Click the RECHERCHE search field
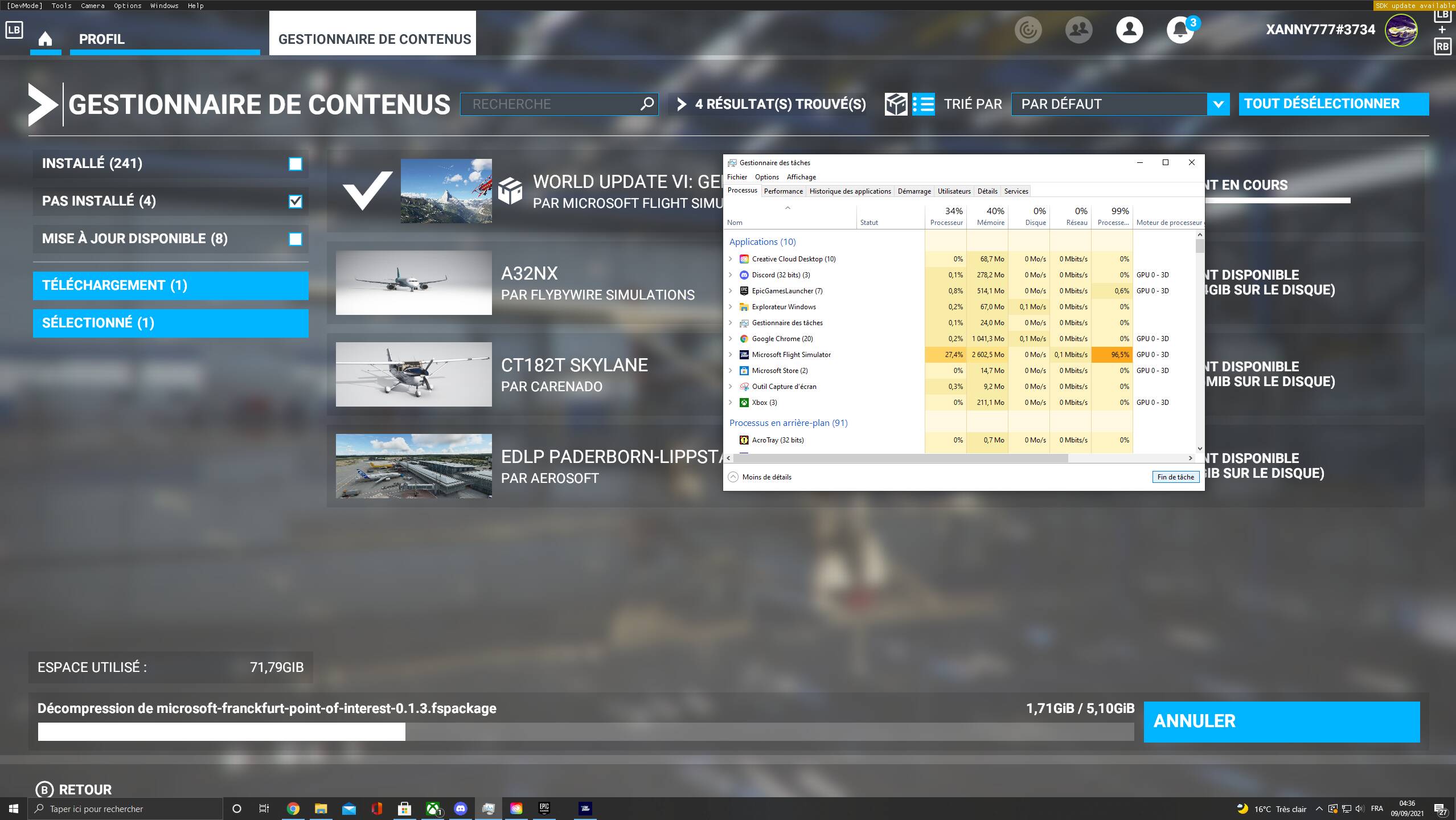1456x820 pixels. tap(559, 104)
